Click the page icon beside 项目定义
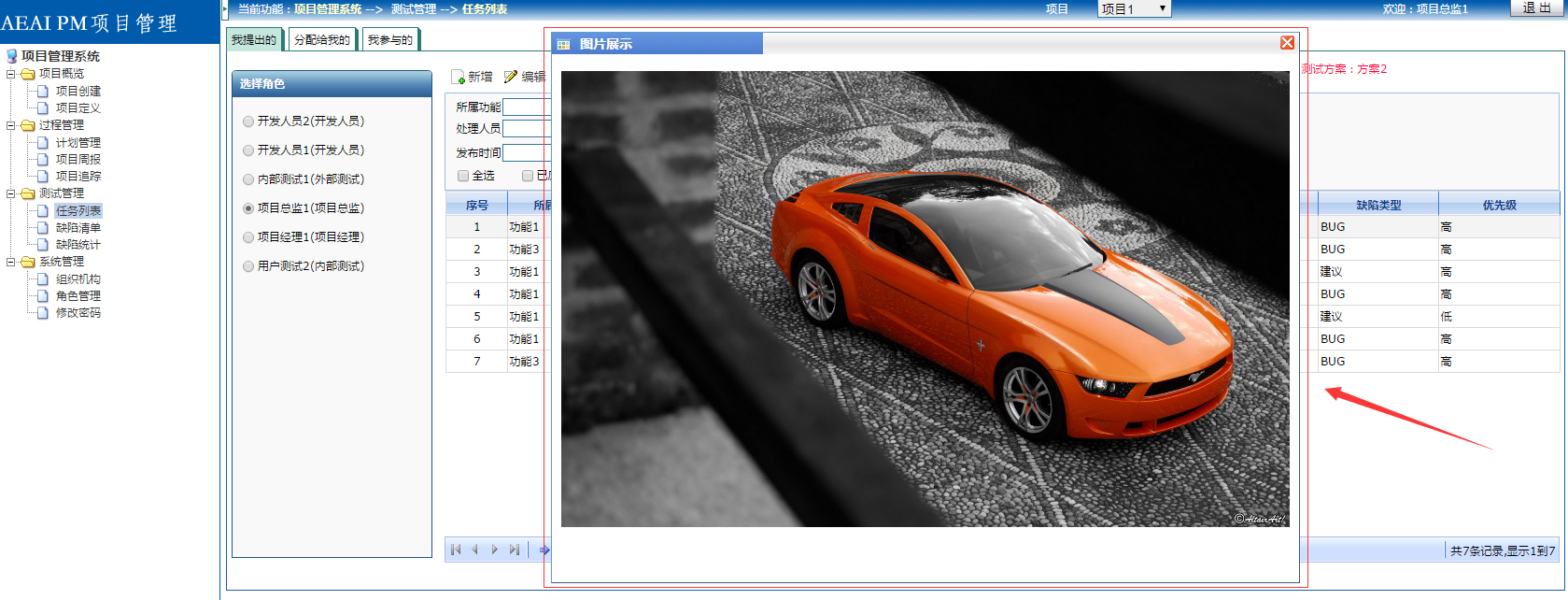The image size is (1568, 600). click(43, 107)
